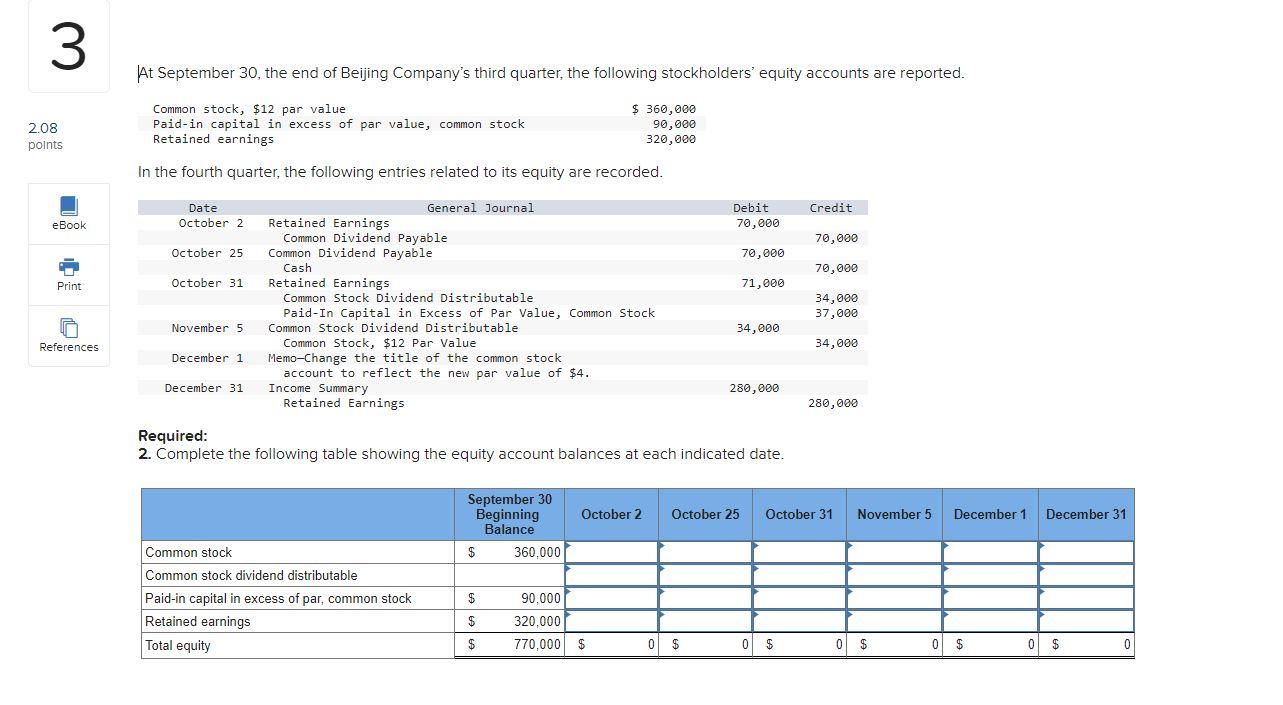Click Common stock cell under December 1
This screenshot has width=1283, height=705.
pyautogui.click(x=989, y=552)
